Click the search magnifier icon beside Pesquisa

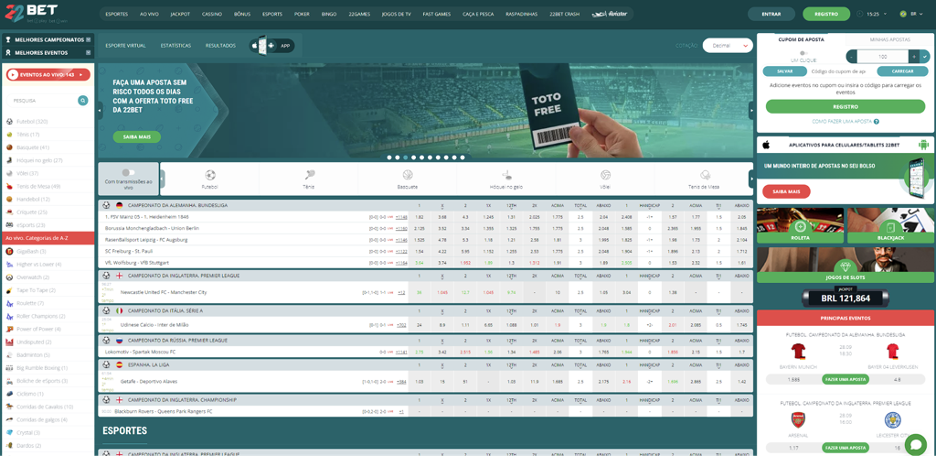click(83, 100)
